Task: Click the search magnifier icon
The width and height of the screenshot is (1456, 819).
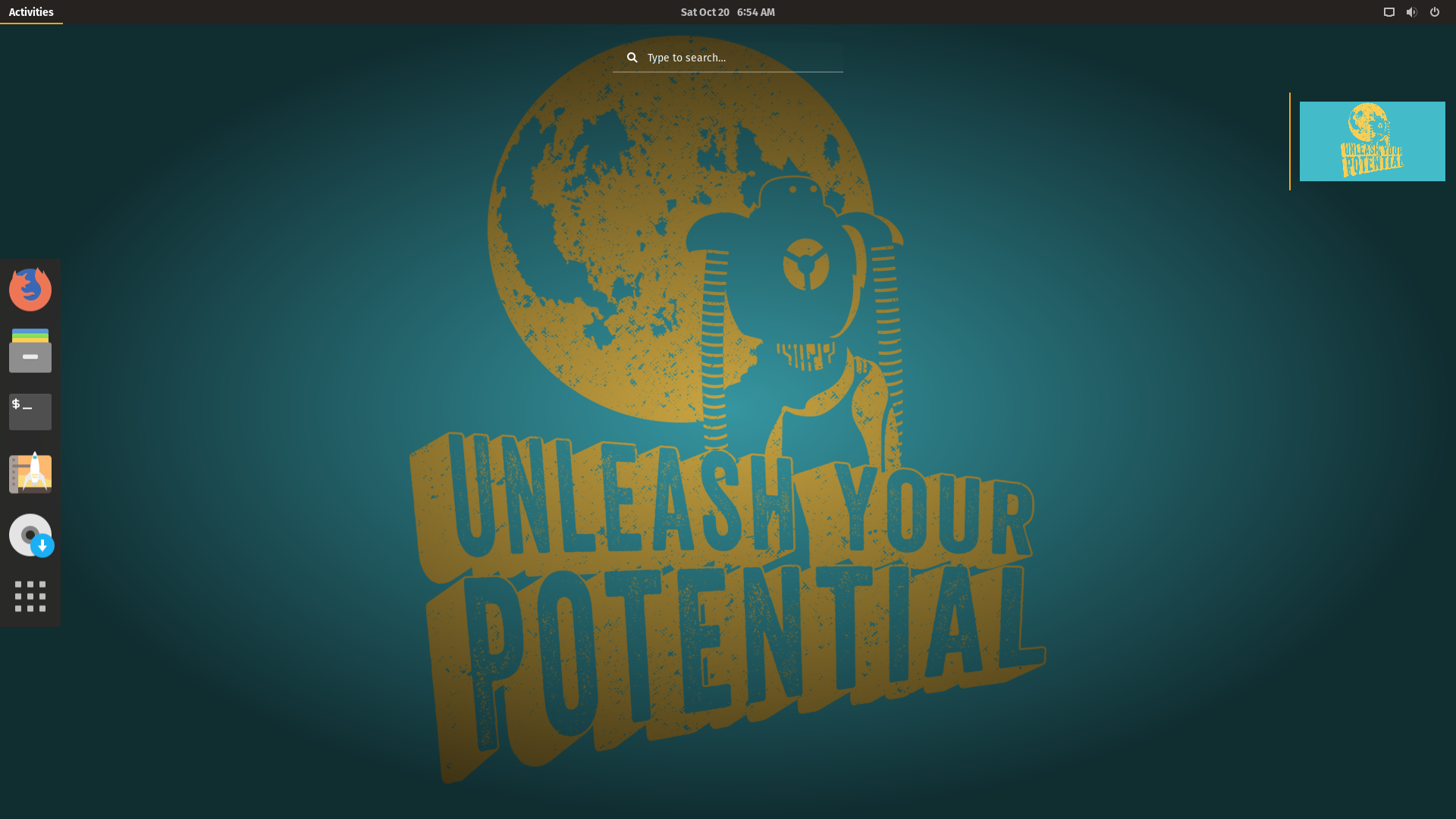Action: click(x=632, y=58)
